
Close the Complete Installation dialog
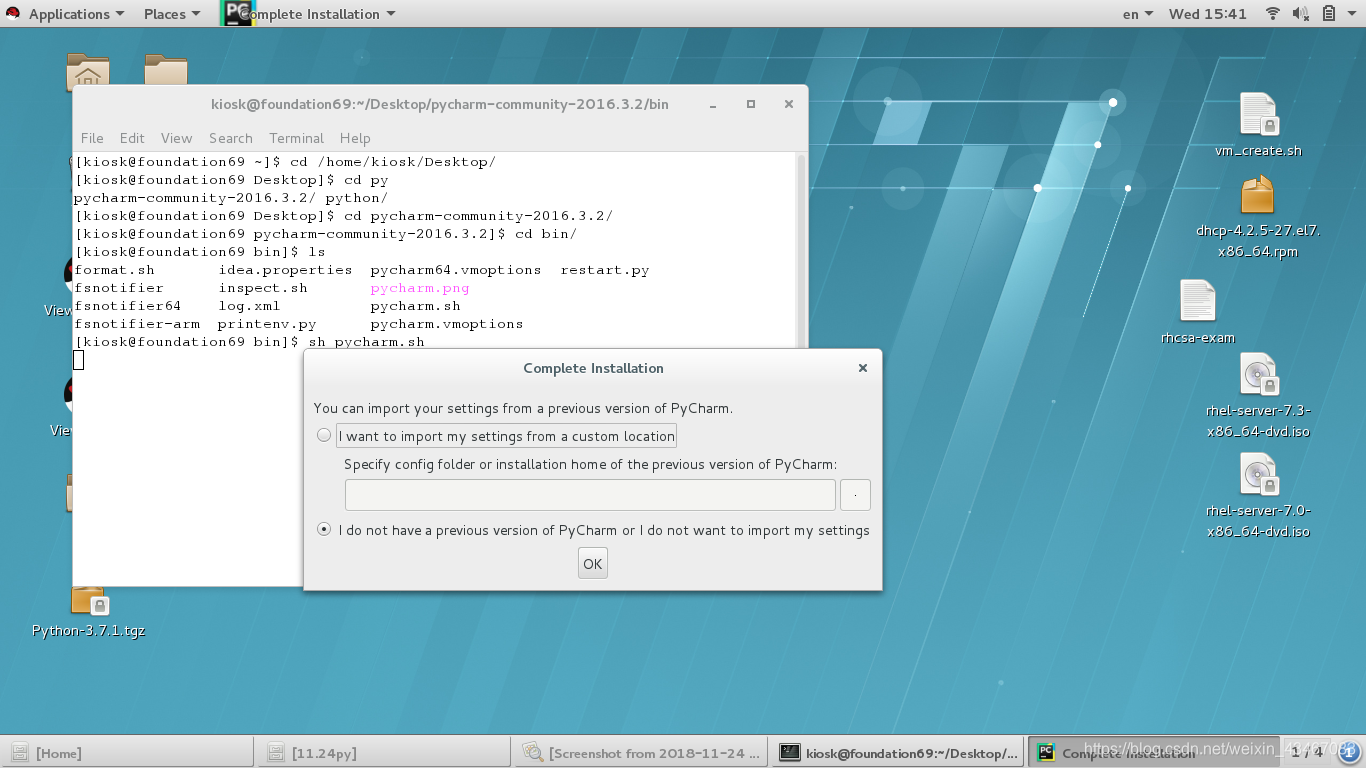862,368
